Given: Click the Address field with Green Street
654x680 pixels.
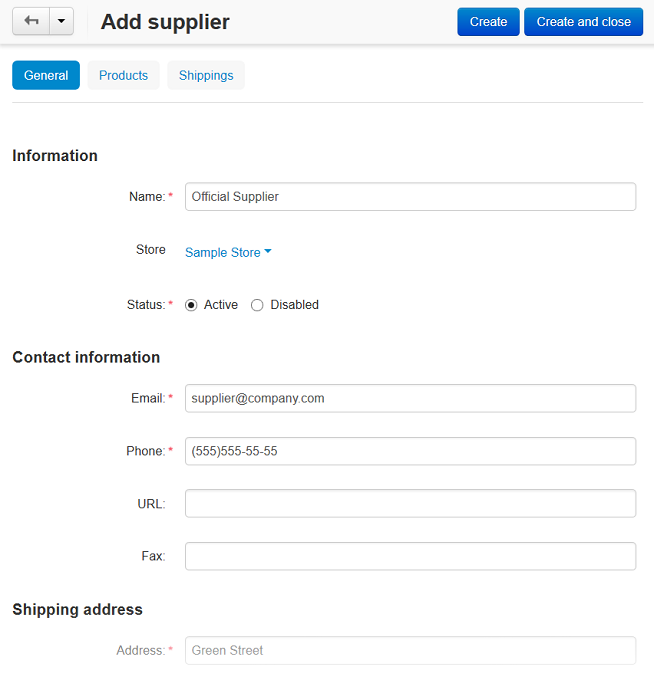Looking at the screenshot, I should (x=410, y=651).
